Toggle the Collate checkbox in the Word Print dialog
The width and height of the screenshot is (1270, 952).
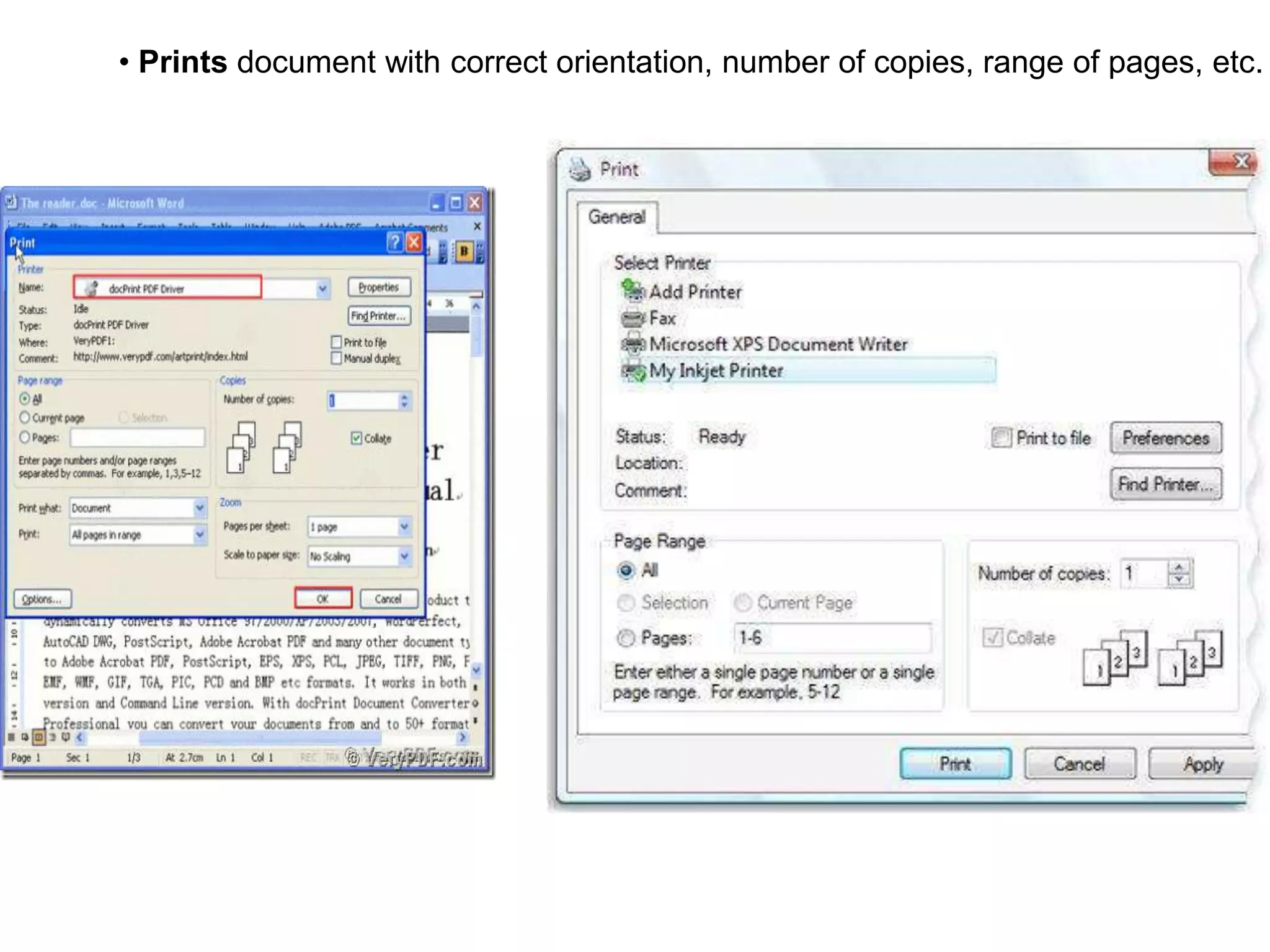357,438
